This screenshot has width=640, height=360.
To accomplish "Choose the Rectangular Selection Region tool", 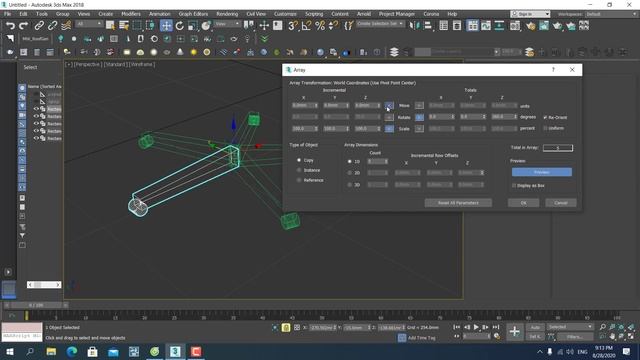I will click(x=137, y=26).
